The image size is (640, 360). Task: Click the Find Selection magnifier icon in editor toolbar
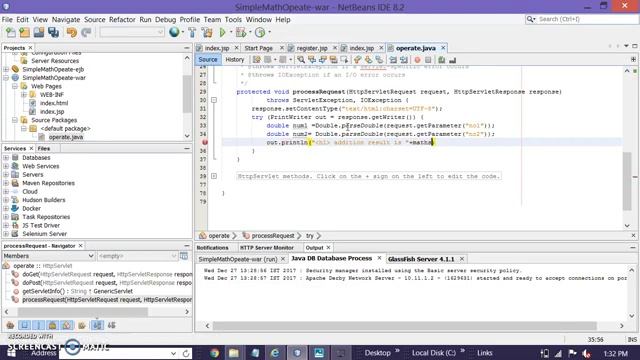click(x=301, y=60)
